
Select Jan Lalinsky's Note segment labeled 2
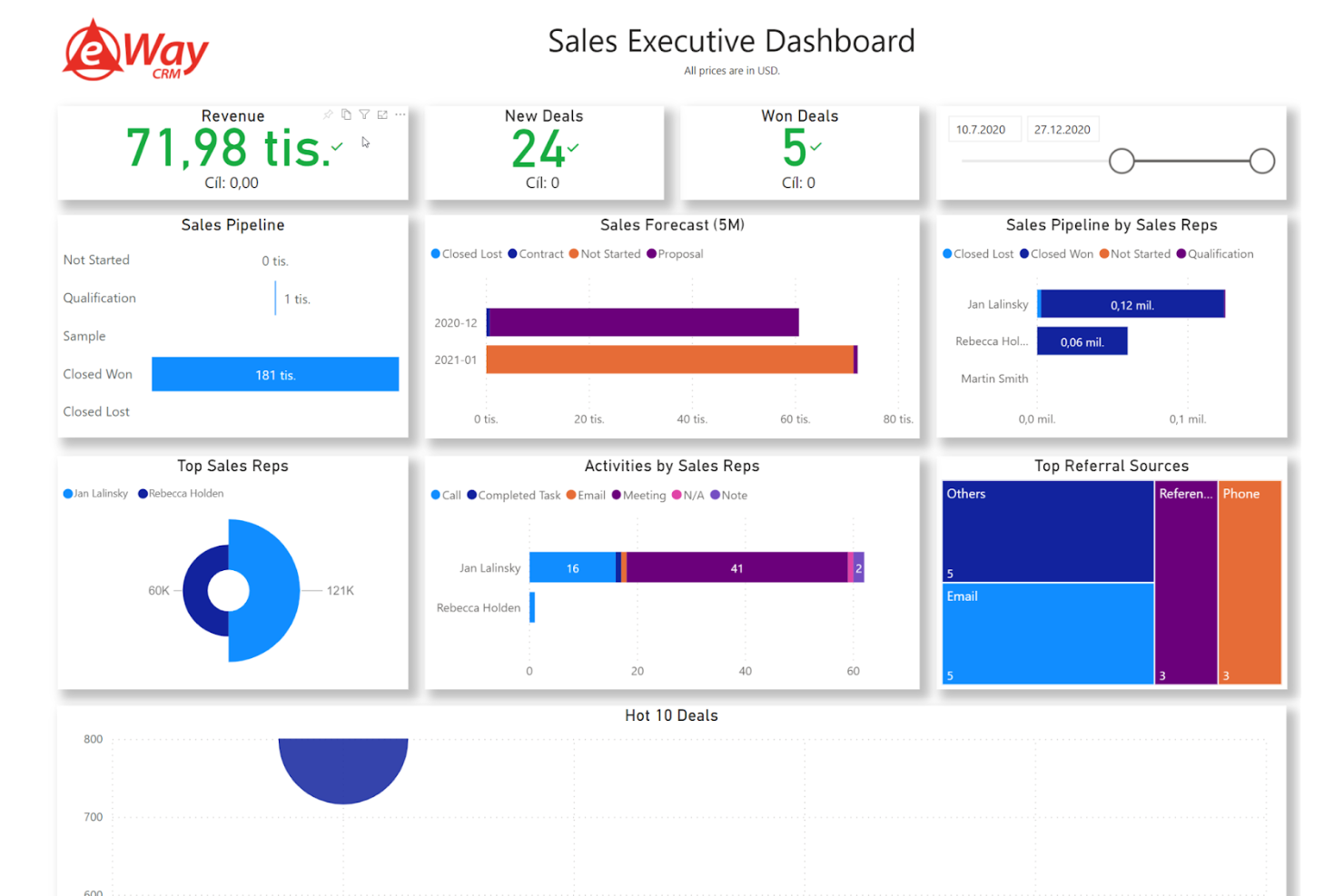[859, 567]
